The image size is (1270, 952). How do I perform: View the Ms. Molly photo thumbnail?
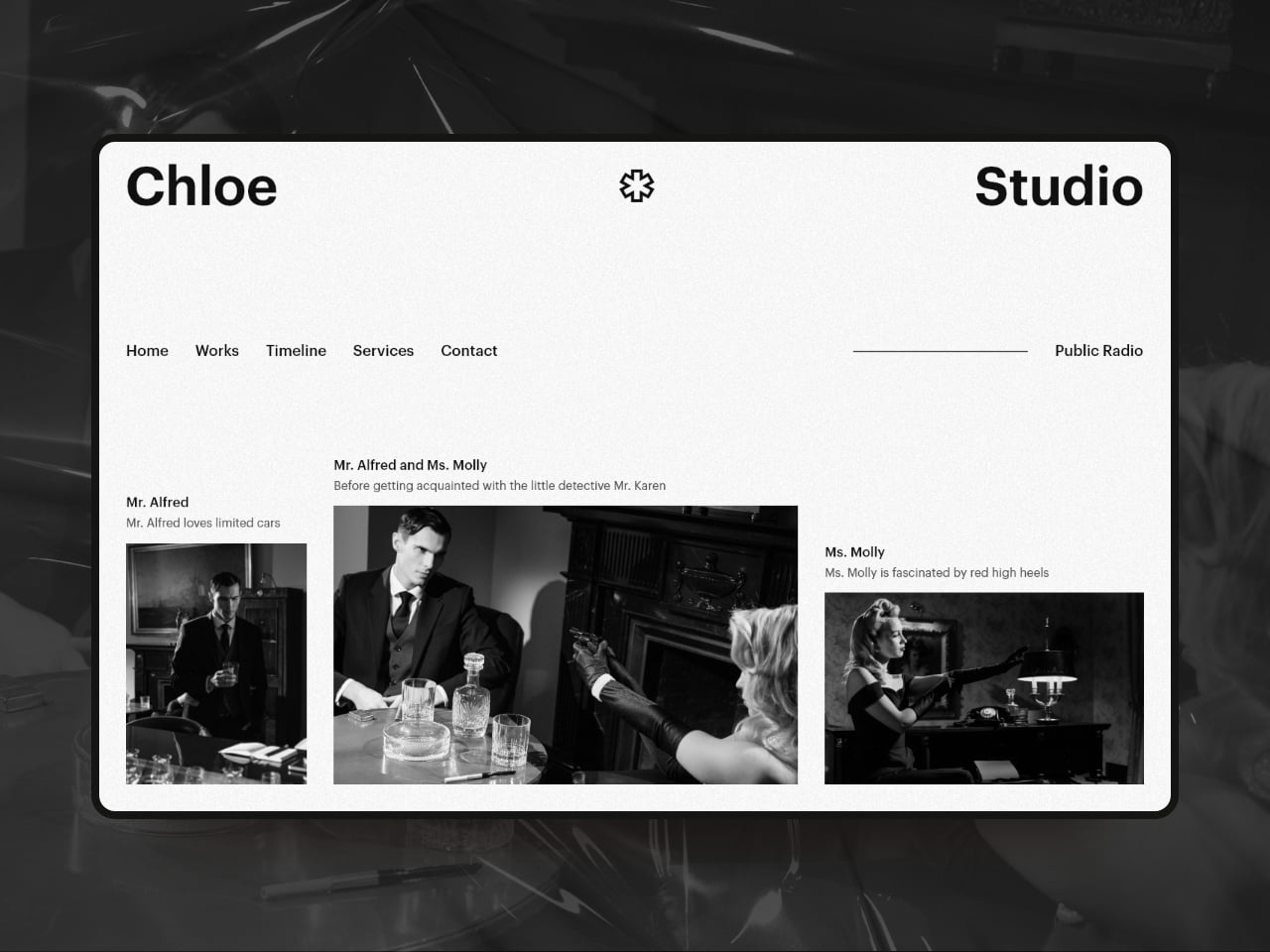click(983, 688)
